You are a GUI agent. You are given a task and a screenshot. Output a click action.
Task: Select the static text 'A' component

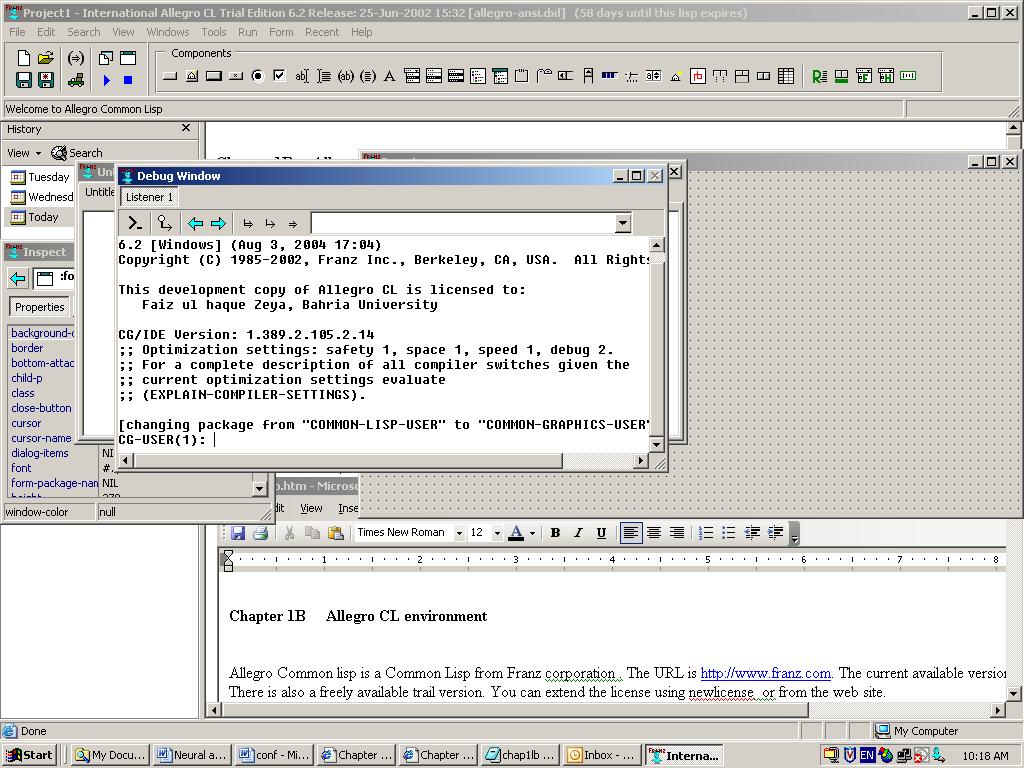[389, 76]
